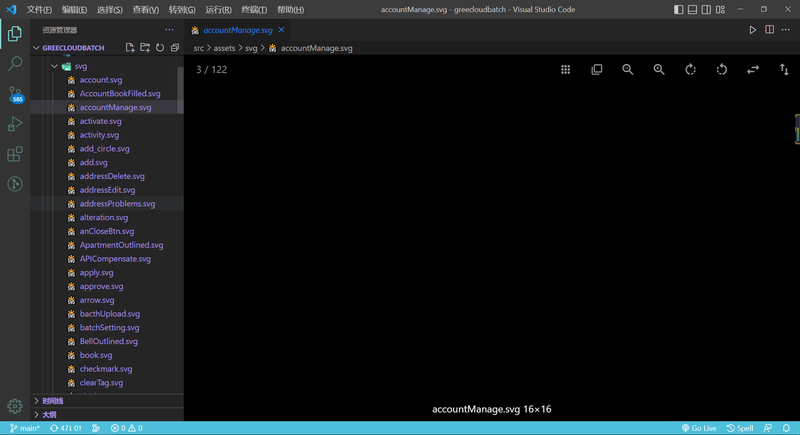Expand the 时间线 timeline section
800x435 pixels.
pos(36,401)
